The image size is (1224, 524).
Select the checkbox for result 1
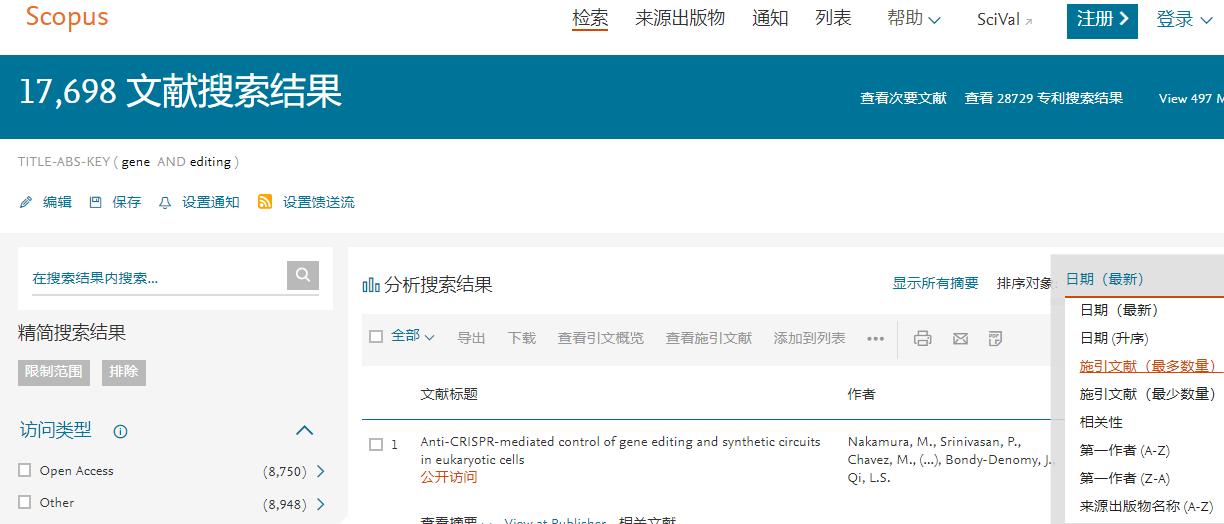(376, 444)
